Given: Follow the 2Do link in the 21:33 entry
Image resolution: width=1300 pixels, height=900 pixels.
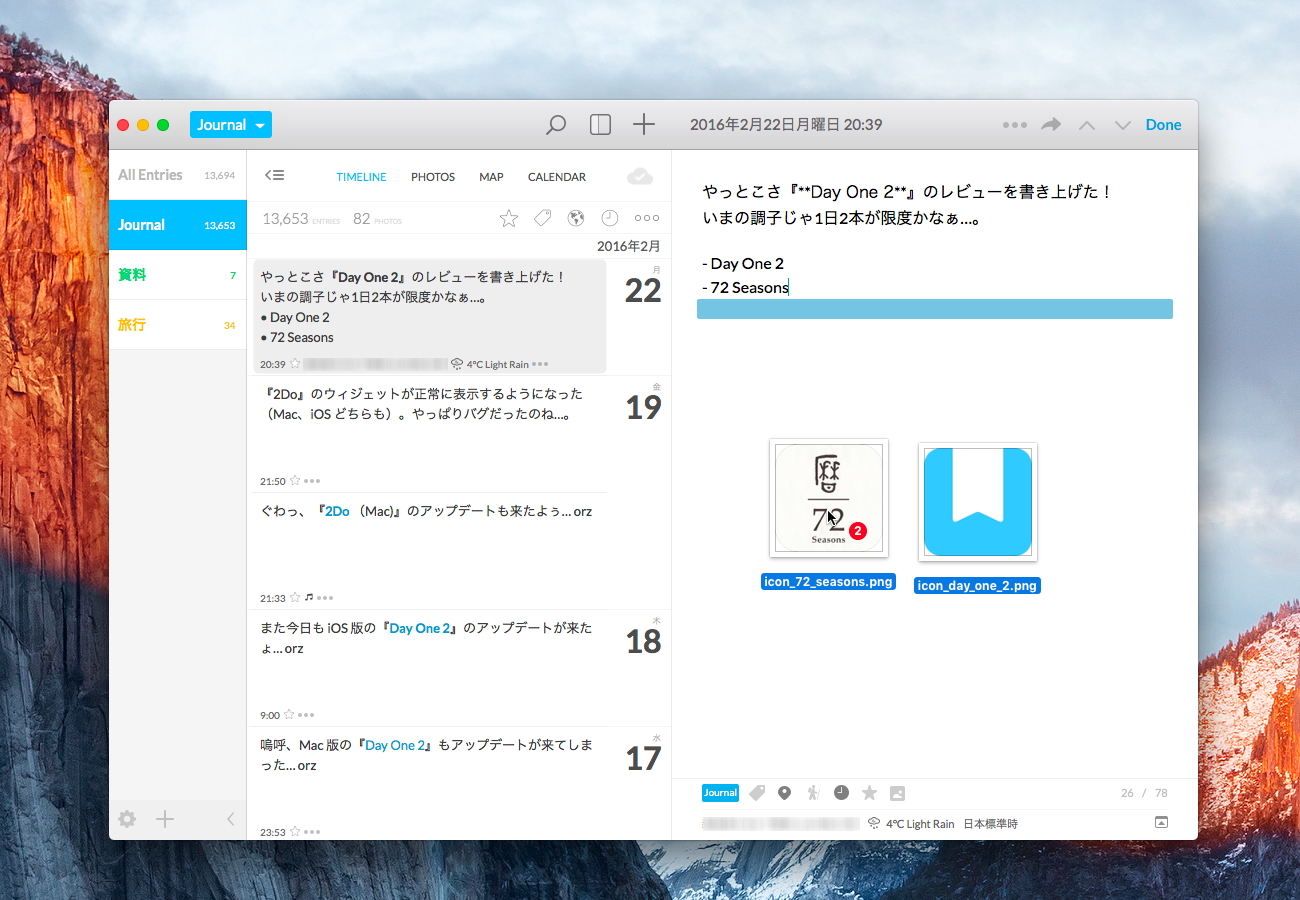Looking at the screenshot, I should pos(337,511).
